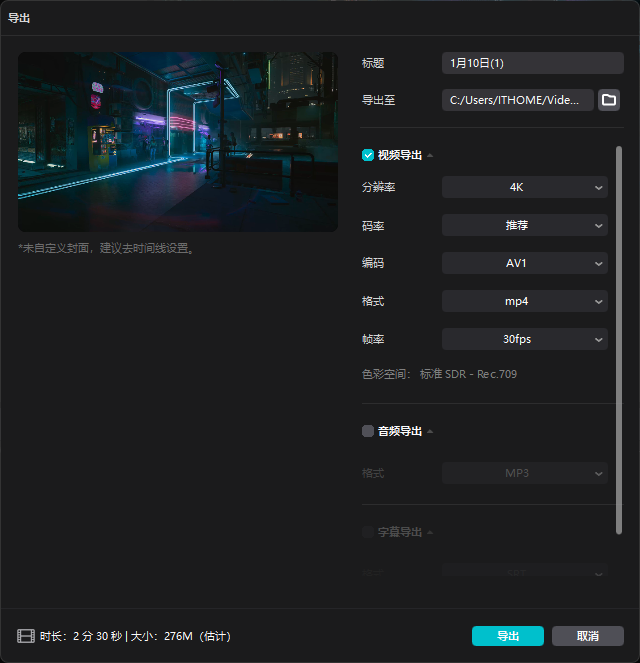The height and width of the screenshot is (663, 640).
Task: Enable the 音频导出 checkbox
Action: [368, 431]
